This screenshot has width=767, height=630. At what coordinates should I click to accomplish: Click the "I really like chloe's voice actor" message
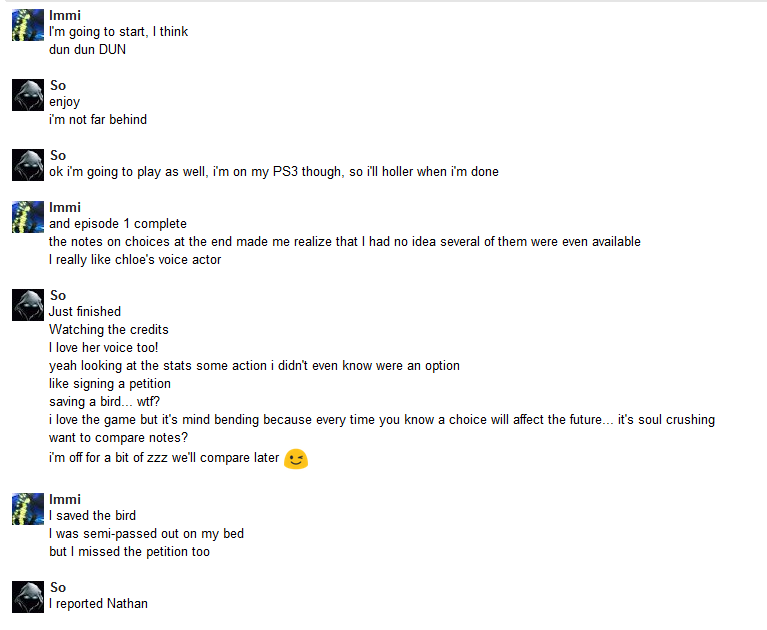(135, 260)
